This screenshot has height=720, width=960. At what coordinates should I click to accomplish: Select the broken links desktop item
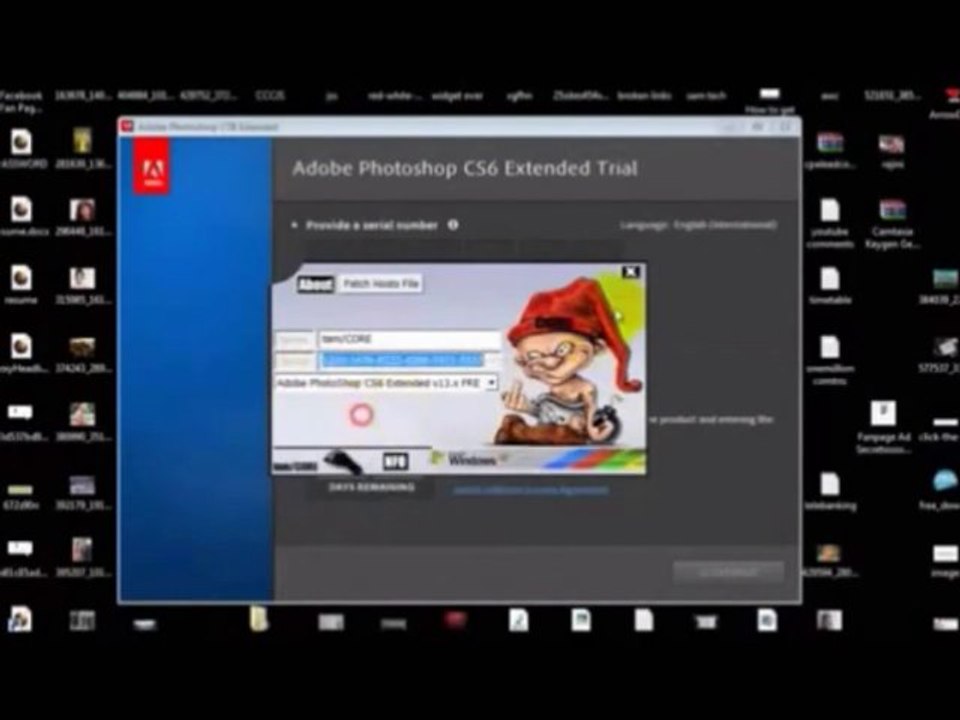(644, 96)
